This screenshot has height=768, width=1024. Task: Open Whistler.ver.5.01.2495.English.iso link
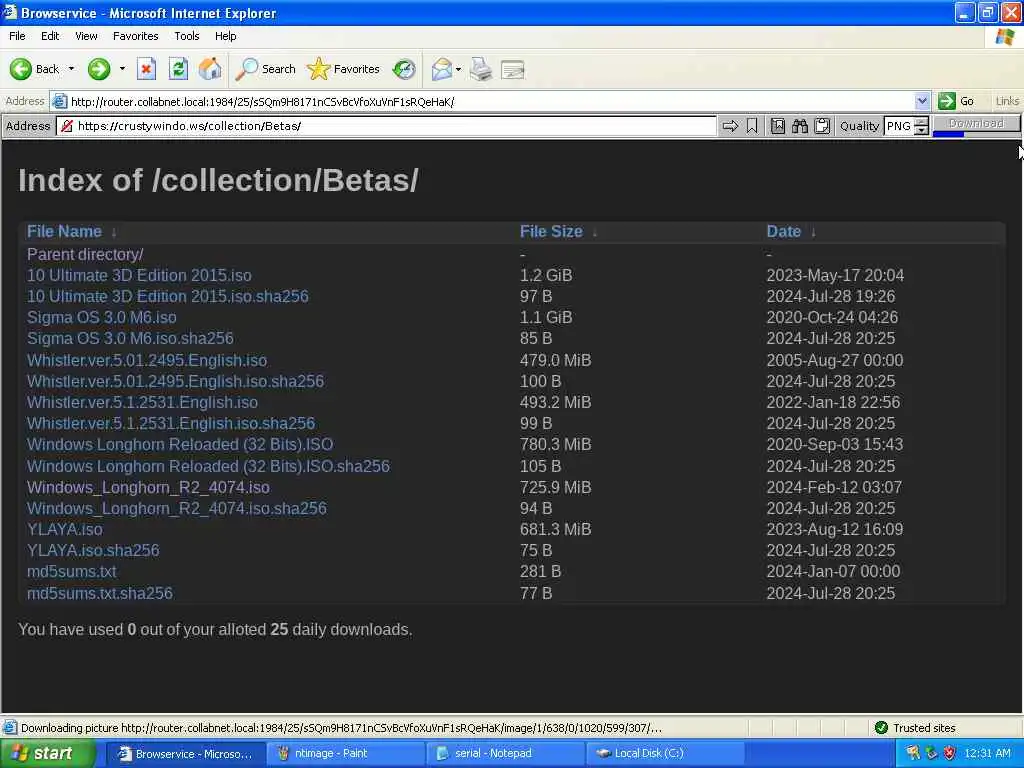click(147, 360)
